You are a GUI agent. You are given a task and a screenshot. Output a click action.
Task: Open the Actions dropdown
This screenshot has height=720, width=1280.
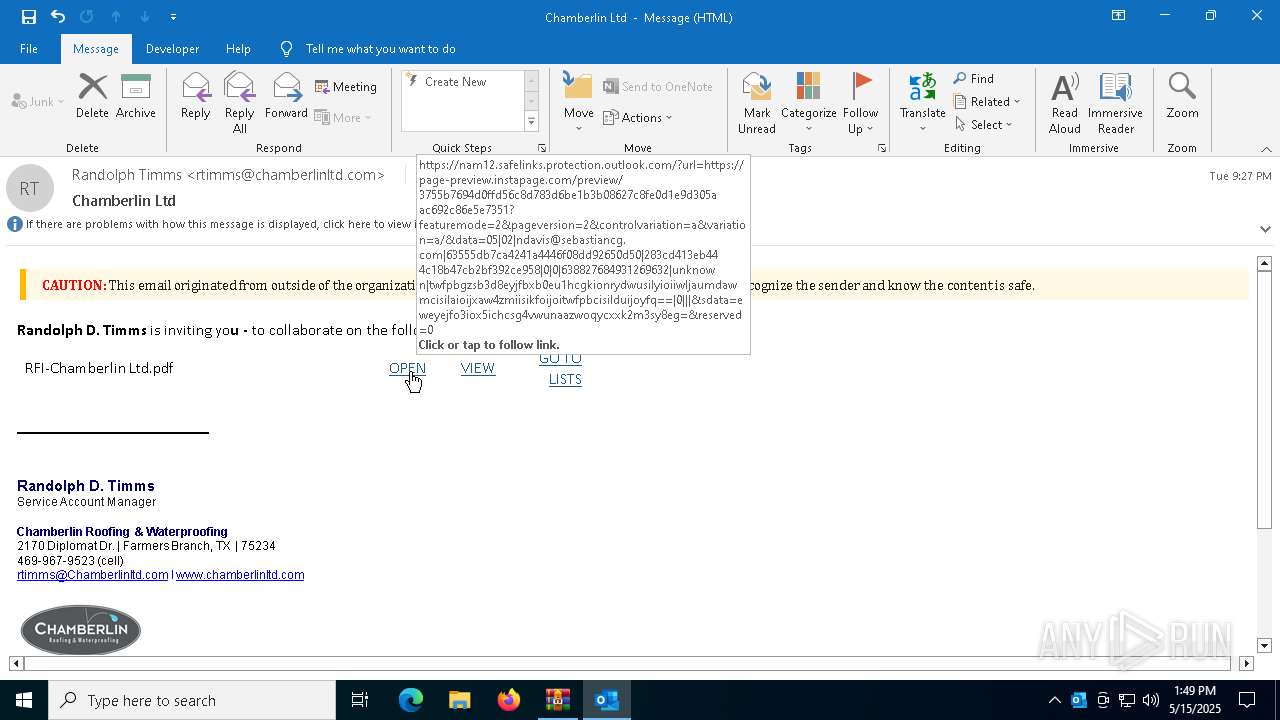[x=638, y=117]
